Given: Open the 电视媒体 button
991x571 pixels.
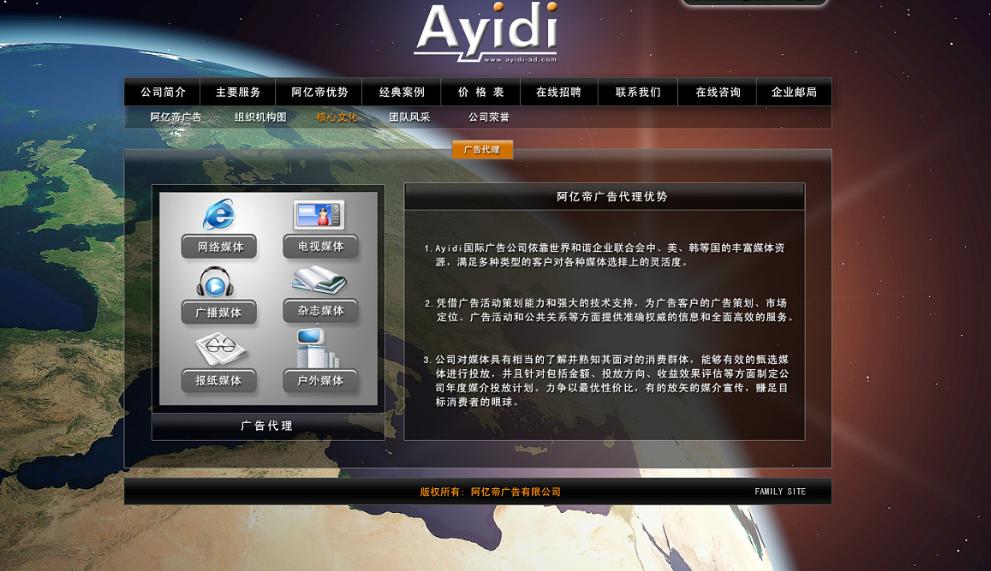Looking at the screenshot, I should pyautogui.click(x=320, y=246).
